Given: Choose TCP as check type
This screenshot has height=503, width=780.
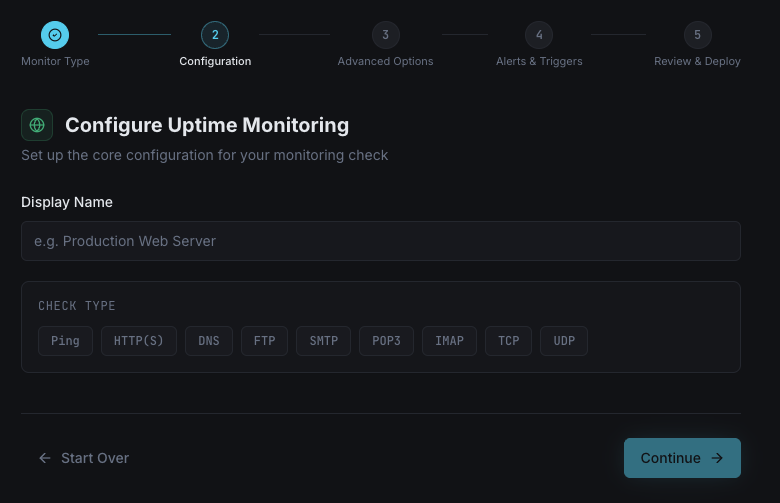Looking at the screenshot, I should [x=508, y=341].
